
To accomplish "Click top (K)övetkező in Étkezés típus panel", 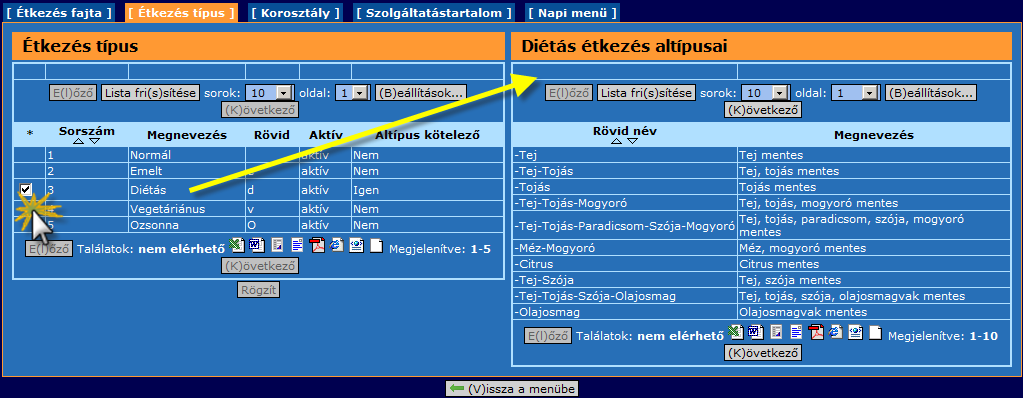I will click(x=260, y=110).
